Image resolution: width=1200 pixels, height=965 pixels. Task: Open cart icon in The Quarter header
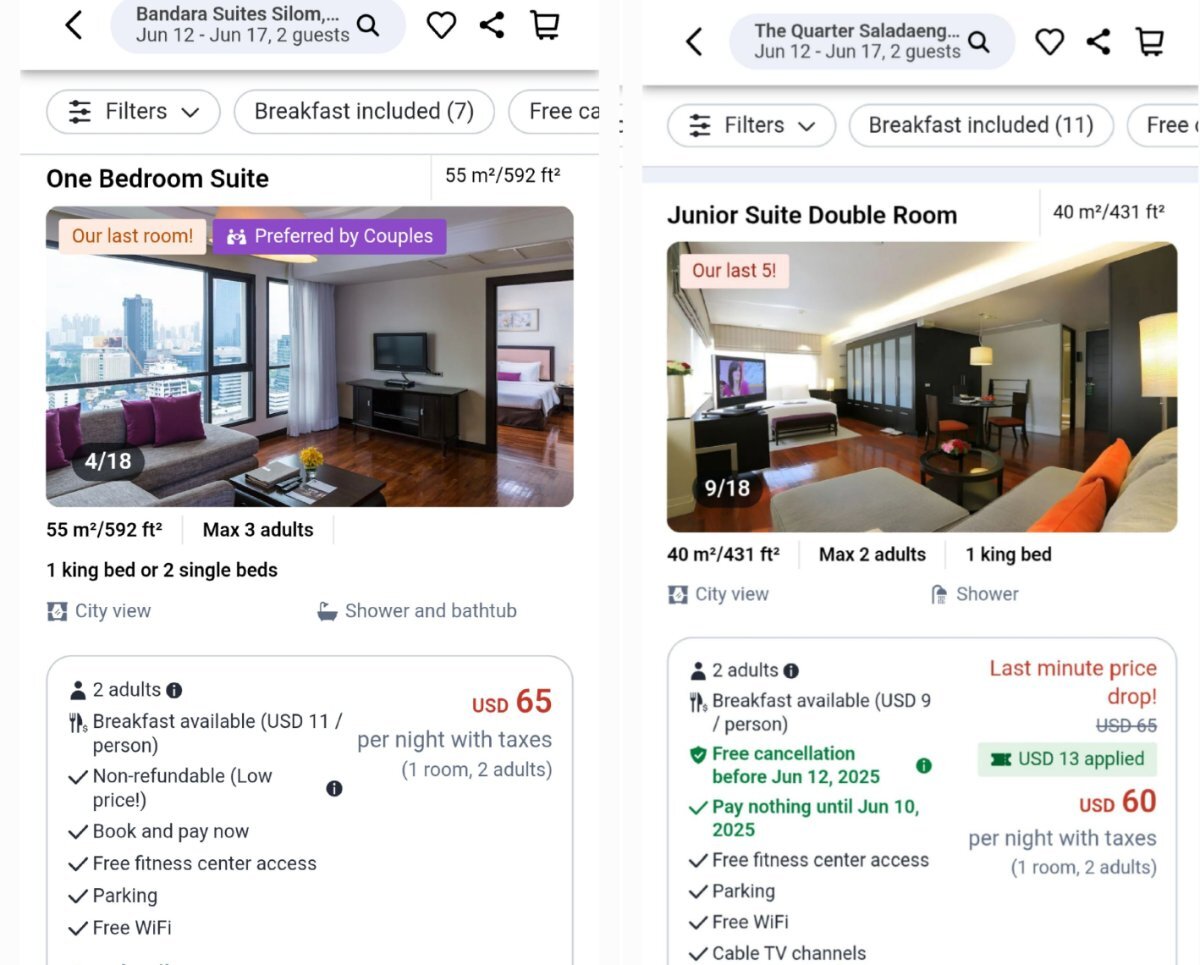coord(1150,41)
